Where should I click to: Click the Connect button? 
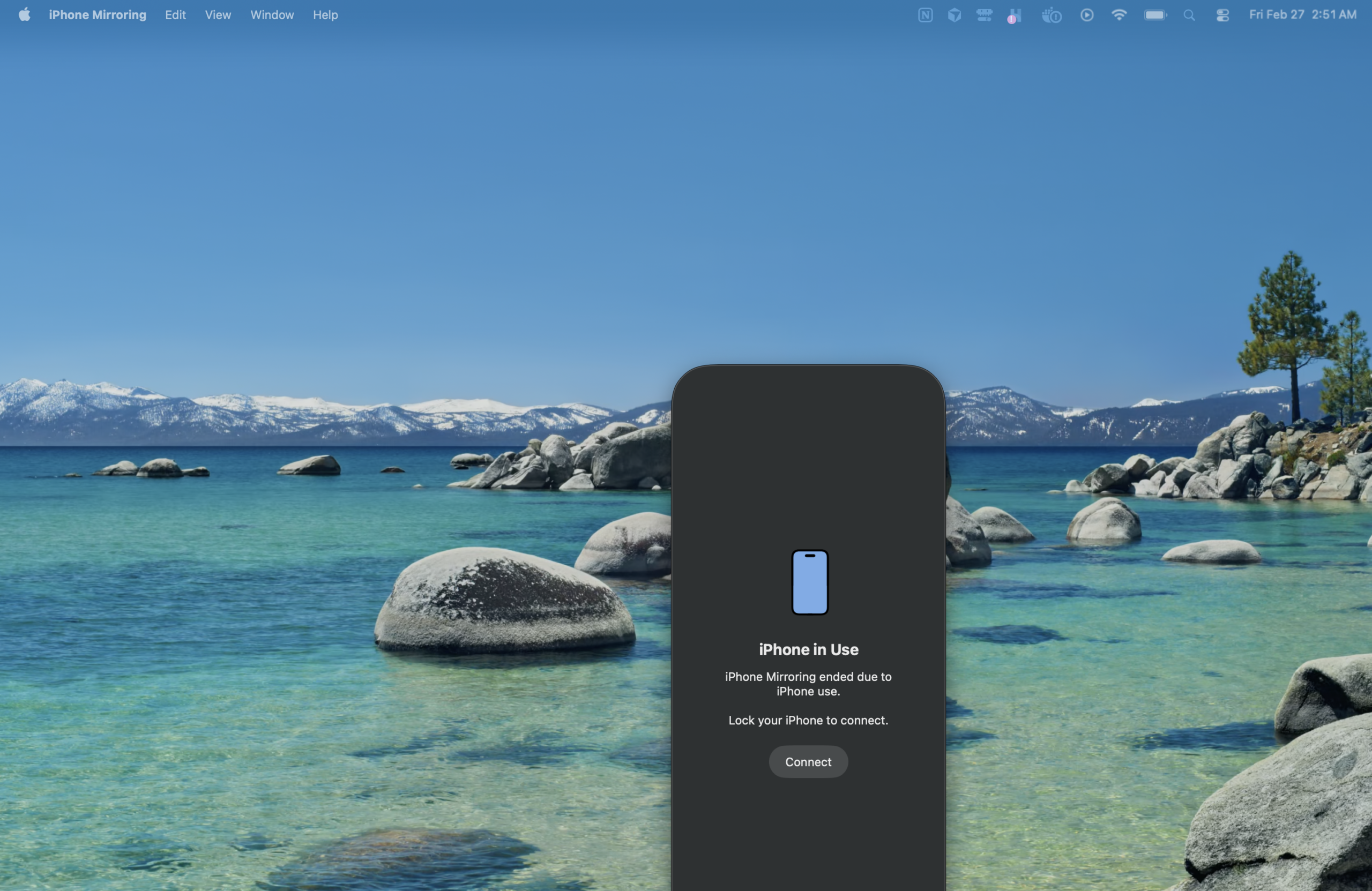808,761
